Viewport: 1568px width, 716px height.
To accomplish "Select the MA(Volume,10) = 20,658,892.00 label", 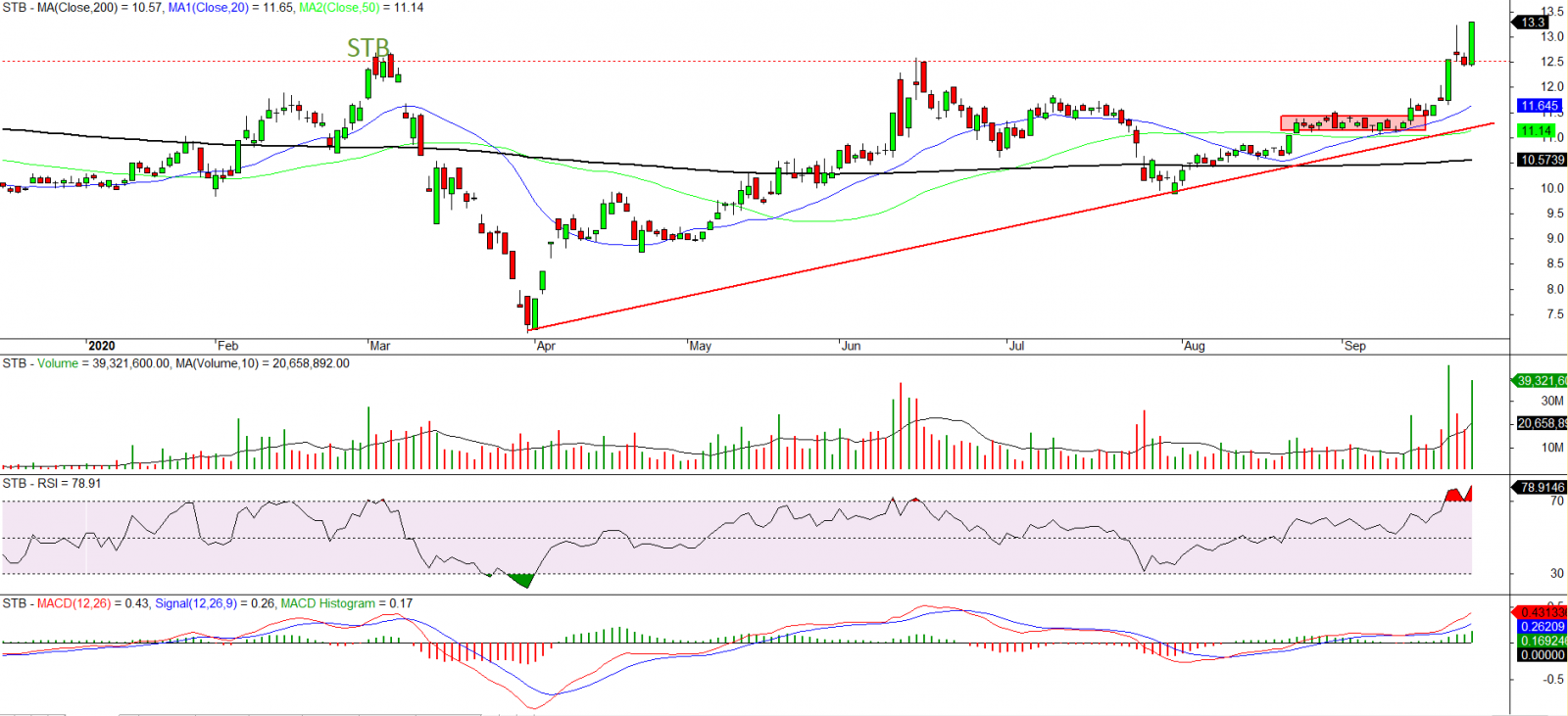I will (262, 363).
